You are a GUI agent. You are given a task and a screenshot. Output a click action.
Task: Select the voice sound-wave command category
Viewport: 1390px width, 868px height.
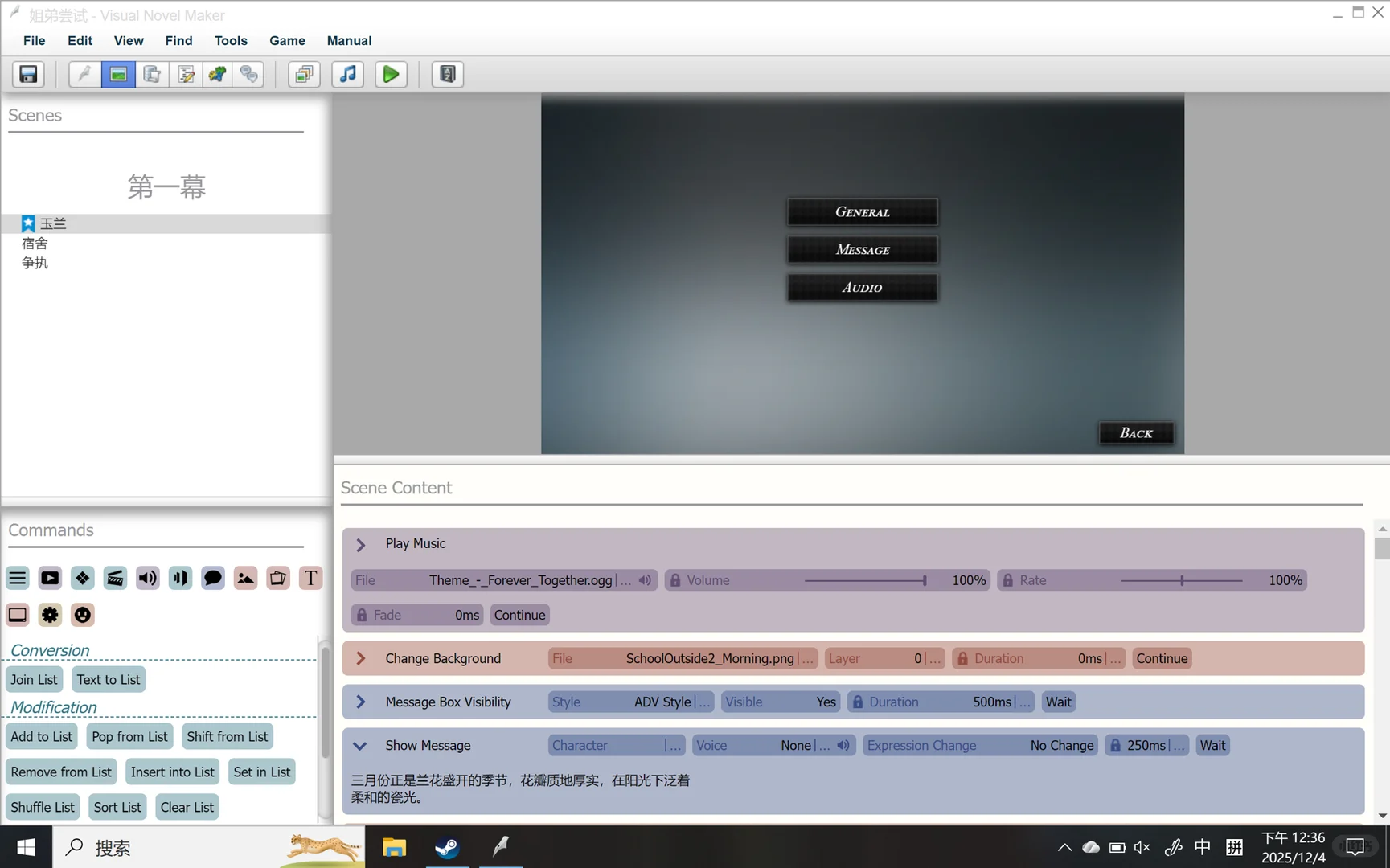180,578
